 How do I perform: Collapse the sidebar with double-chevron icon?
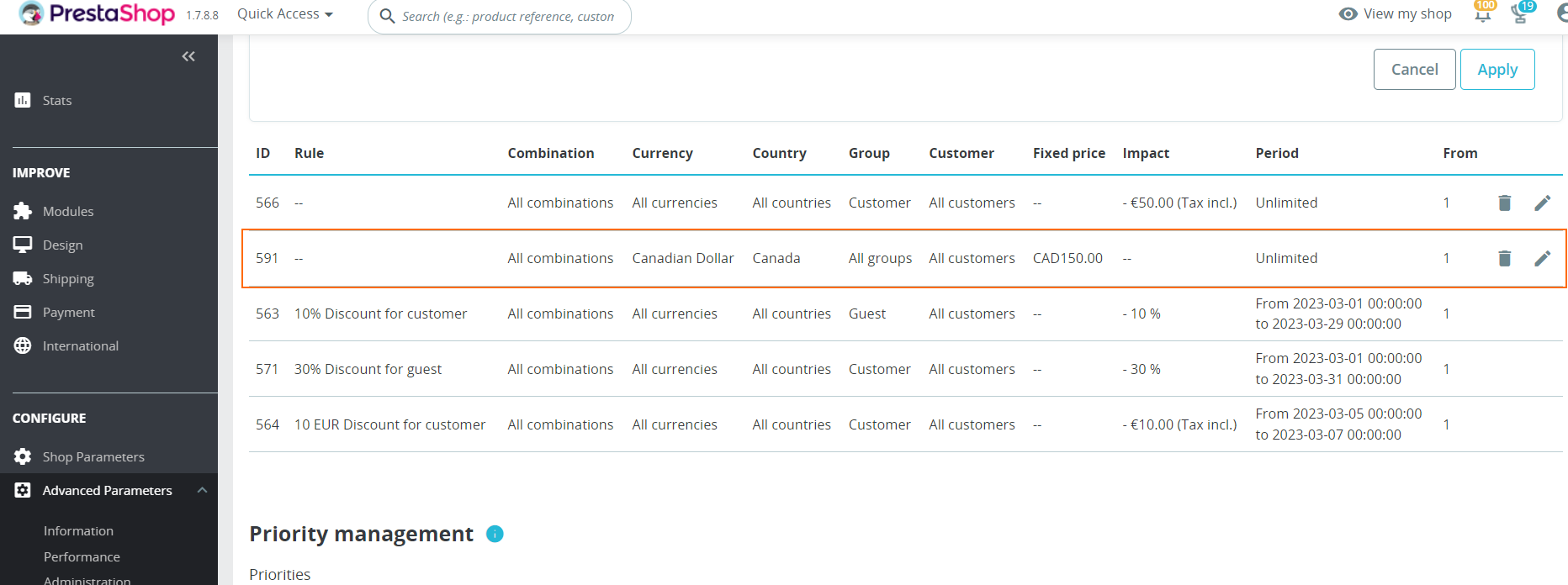pyautogui.click(x=188, y=56)
